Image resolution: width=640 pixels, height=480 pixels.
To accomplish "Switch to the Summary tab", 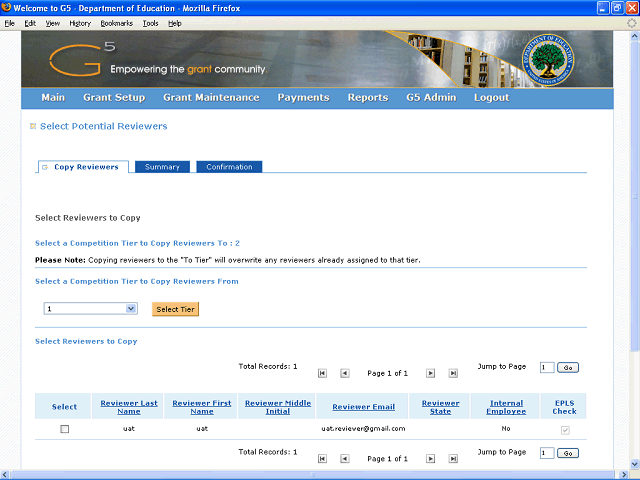I will tap(161, 167).
